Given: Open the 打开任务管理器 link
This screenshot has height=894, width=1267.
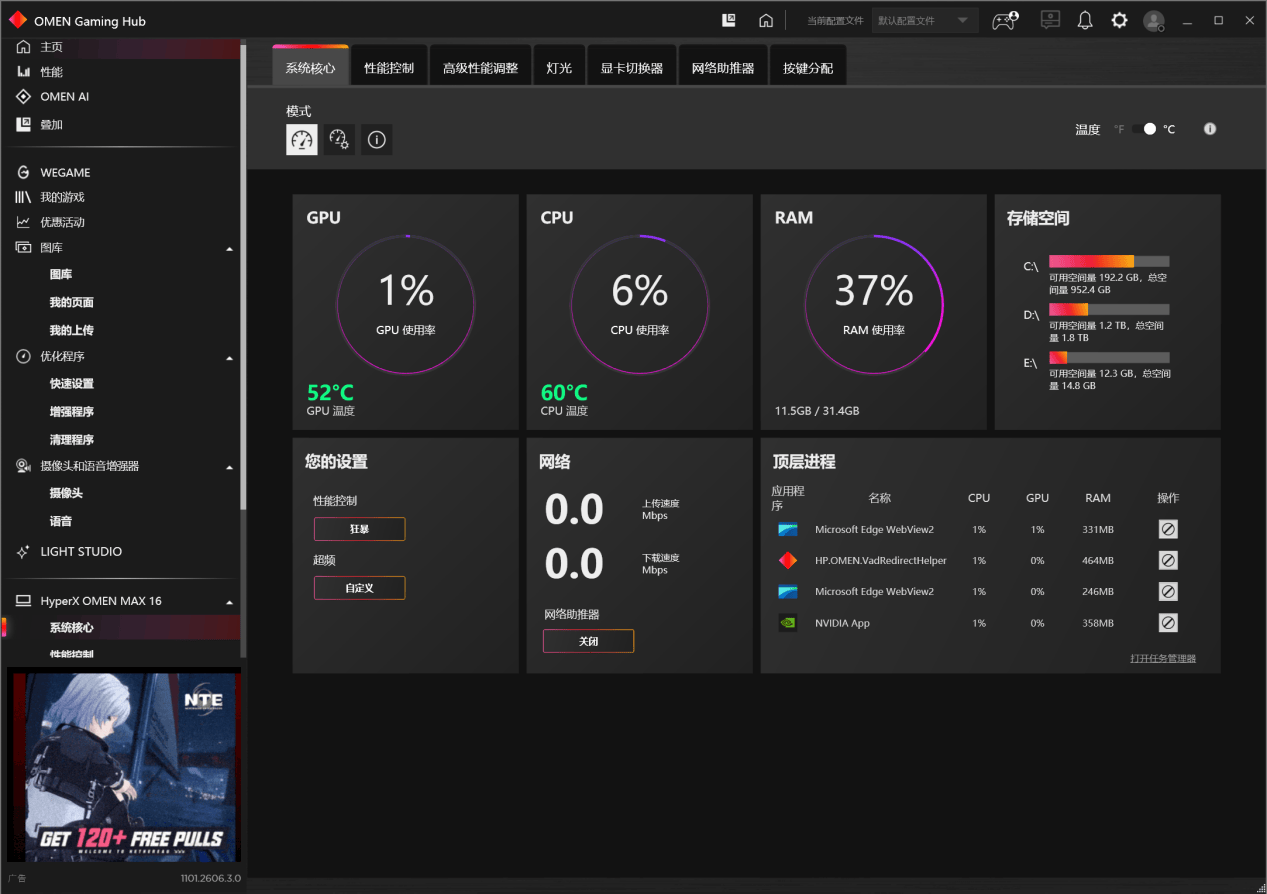Looking at the screenshot, I should tap(1163, 658).
